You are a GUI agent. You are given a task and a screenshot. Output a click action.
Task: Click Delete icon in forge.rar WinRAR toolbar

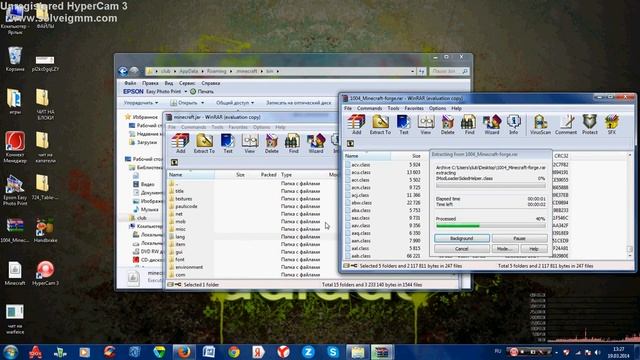(447, 124)
